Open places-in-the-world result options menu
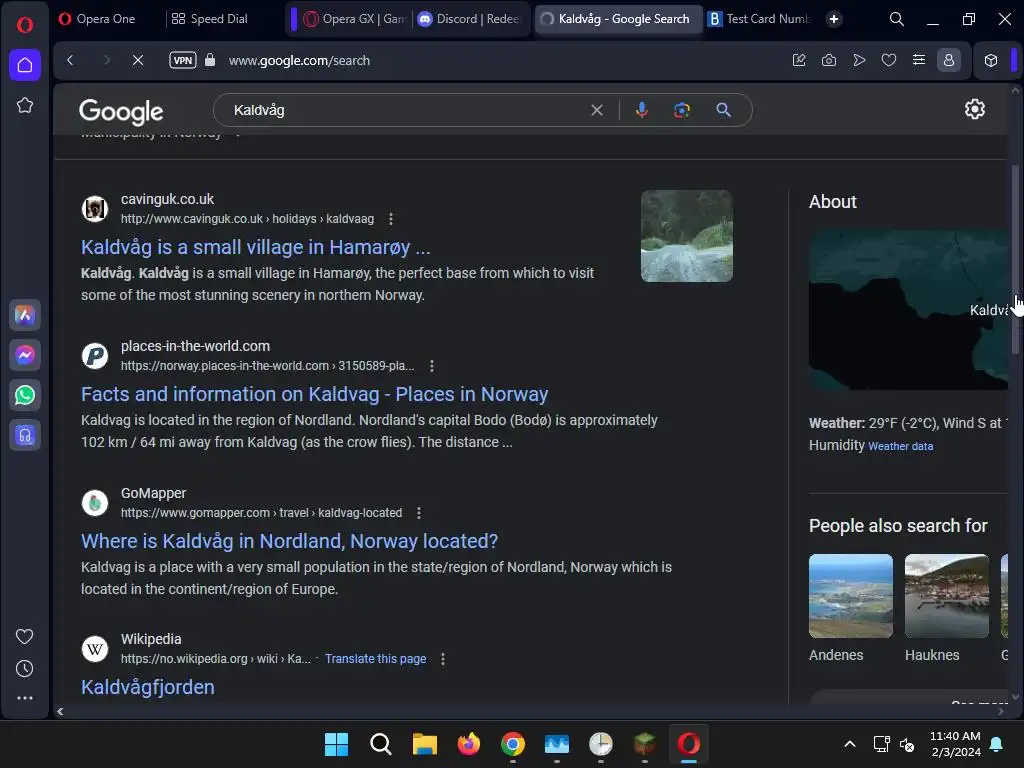The height and width of the screenshot is (768, 1024). point(432,366)
